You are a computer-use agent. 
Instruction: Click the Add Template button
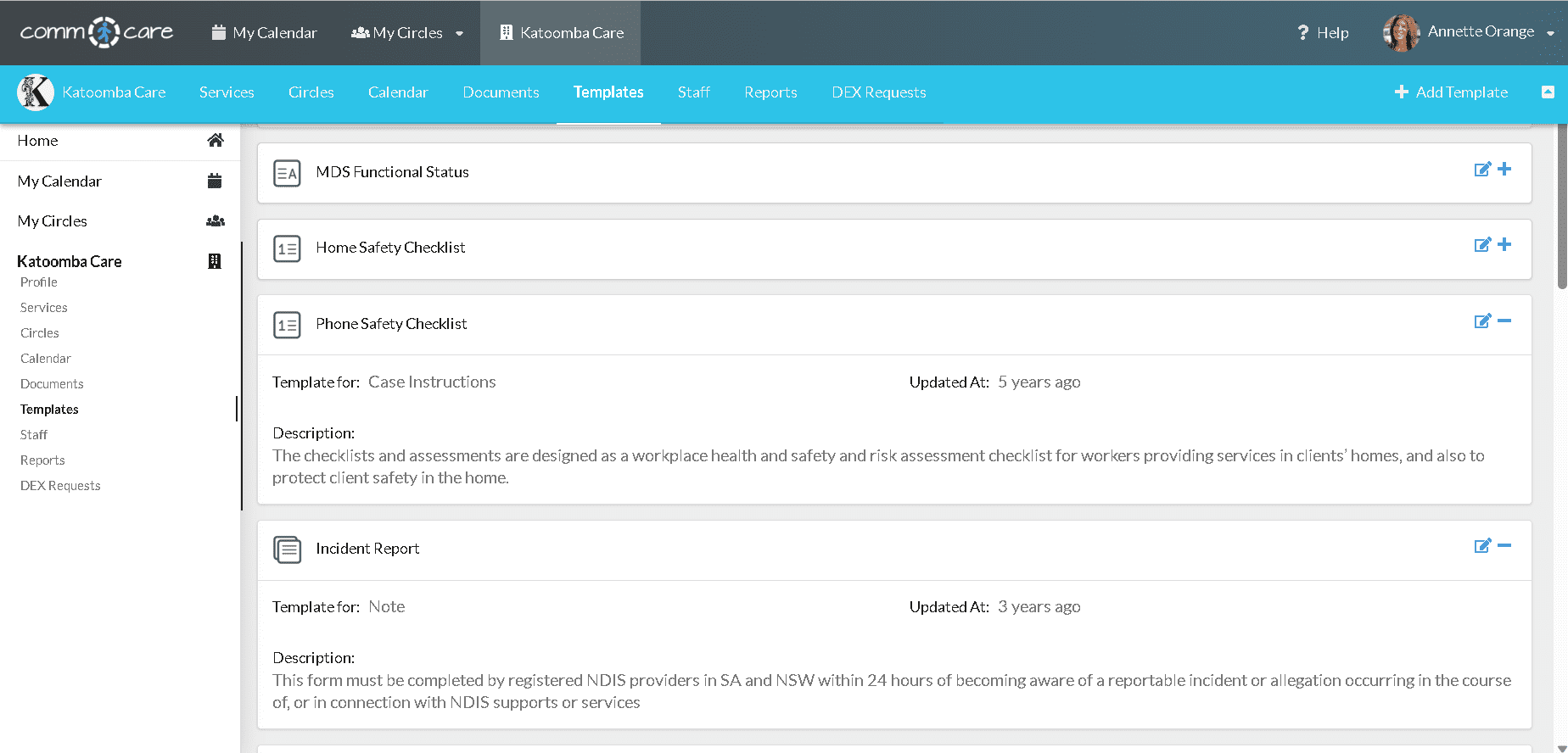[1451, 92]
